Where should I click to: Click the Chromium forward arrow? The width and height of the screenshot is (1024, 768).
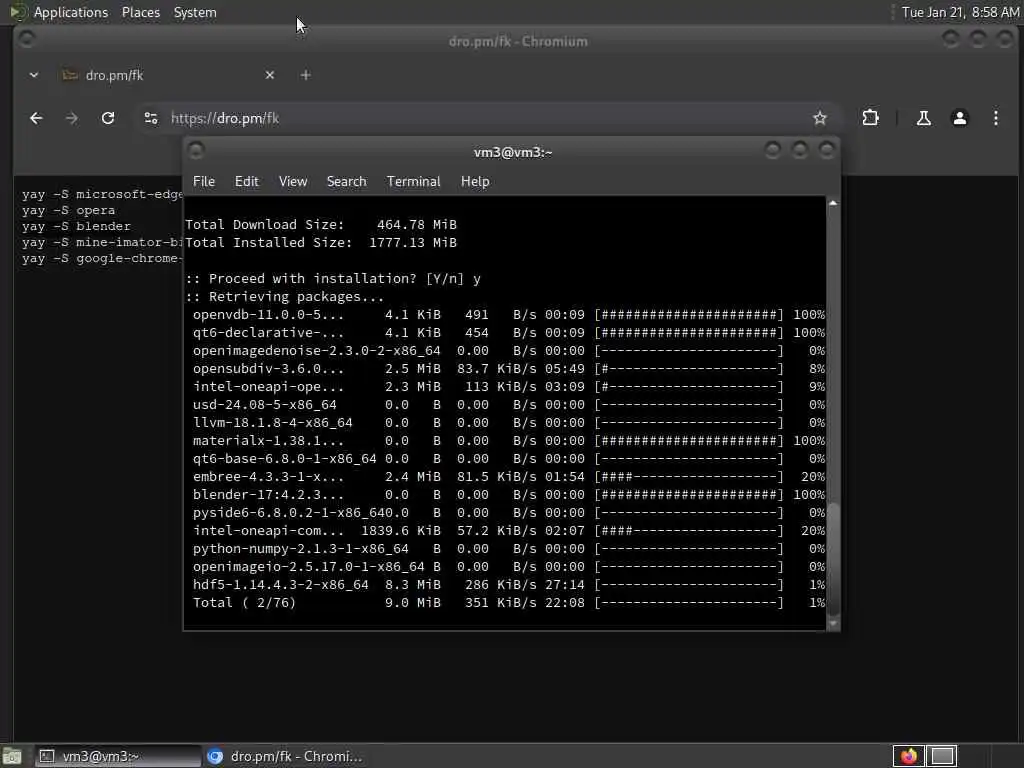click(72, 118)
